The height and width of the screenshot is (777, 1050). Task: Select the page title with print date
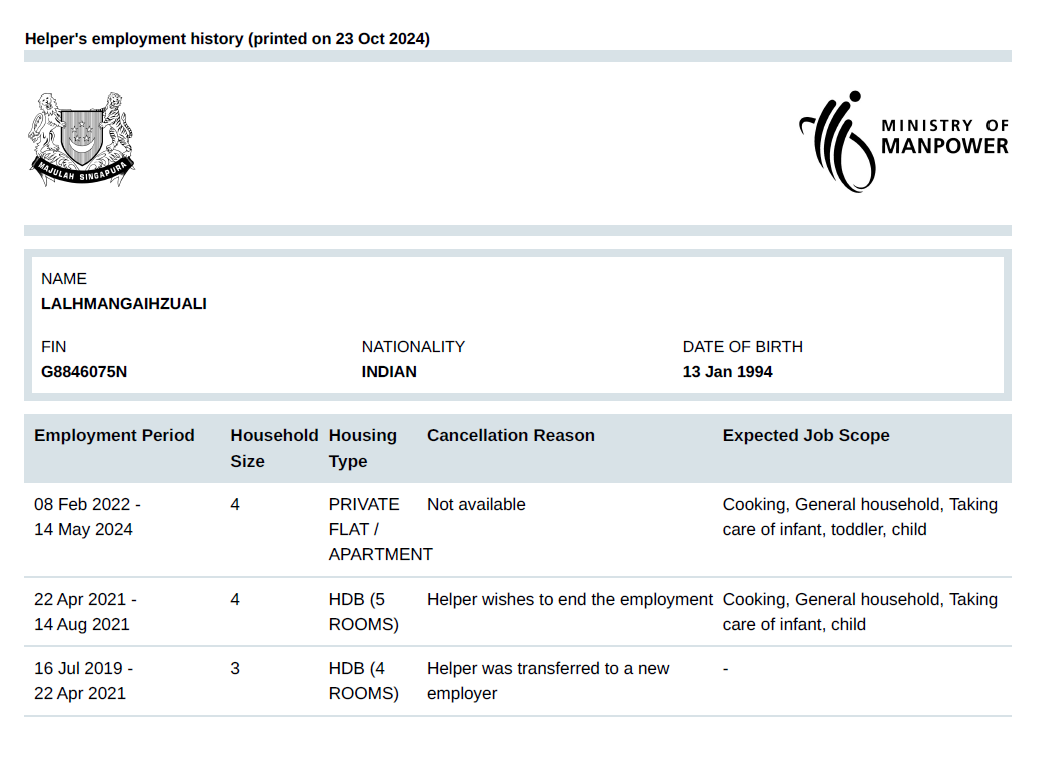point(227,39)
